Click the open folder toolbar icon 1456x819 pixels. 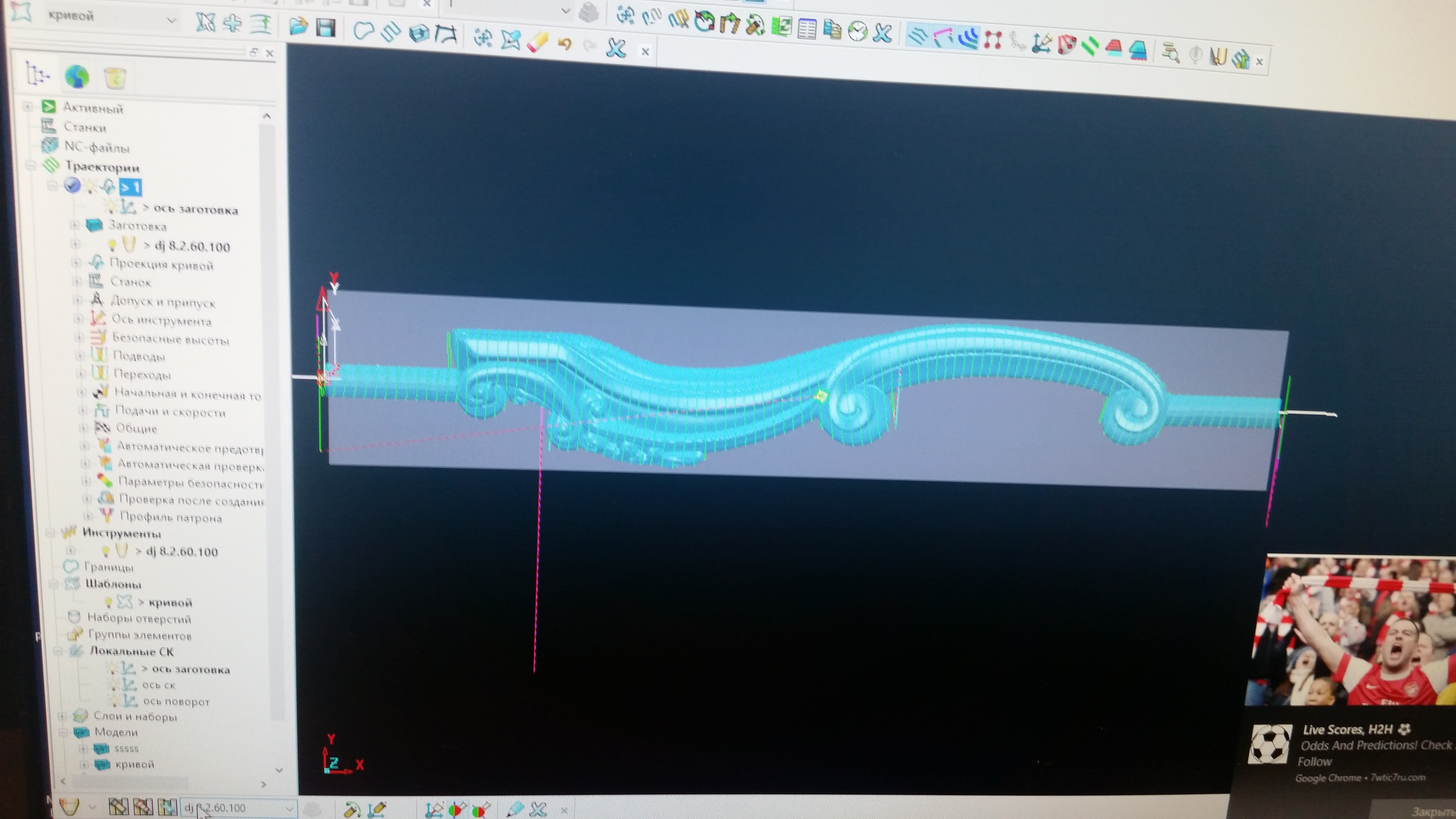[298, 26]
